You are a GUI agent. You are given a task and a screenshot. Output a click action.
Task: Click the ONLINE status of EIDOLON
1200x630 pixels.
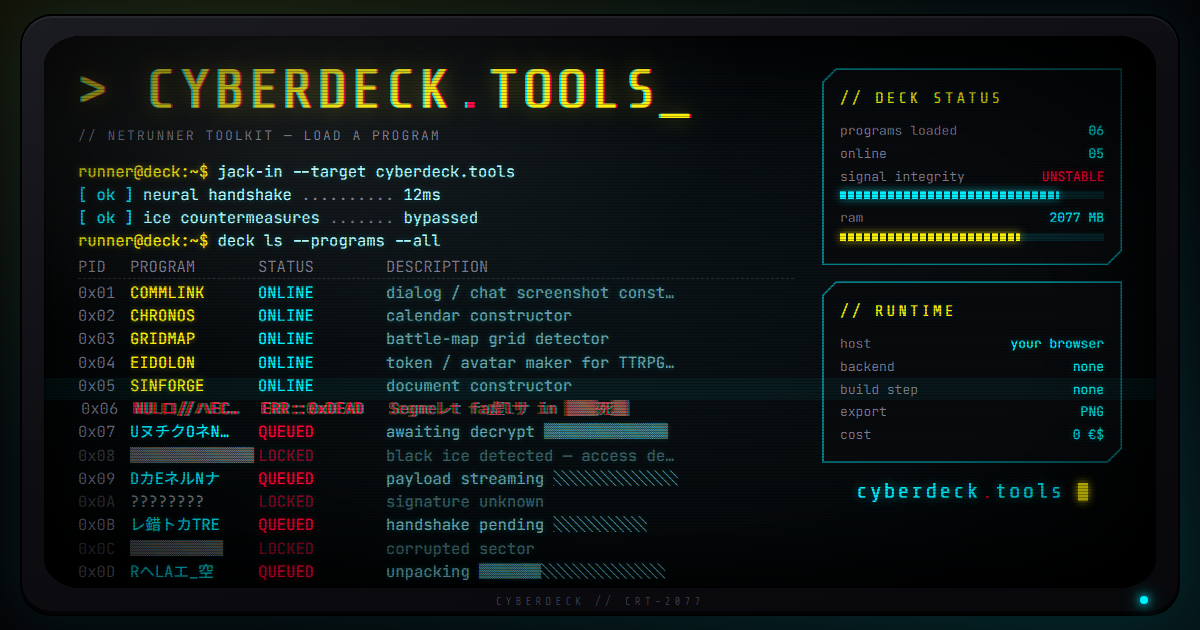(x=286, y=362)
